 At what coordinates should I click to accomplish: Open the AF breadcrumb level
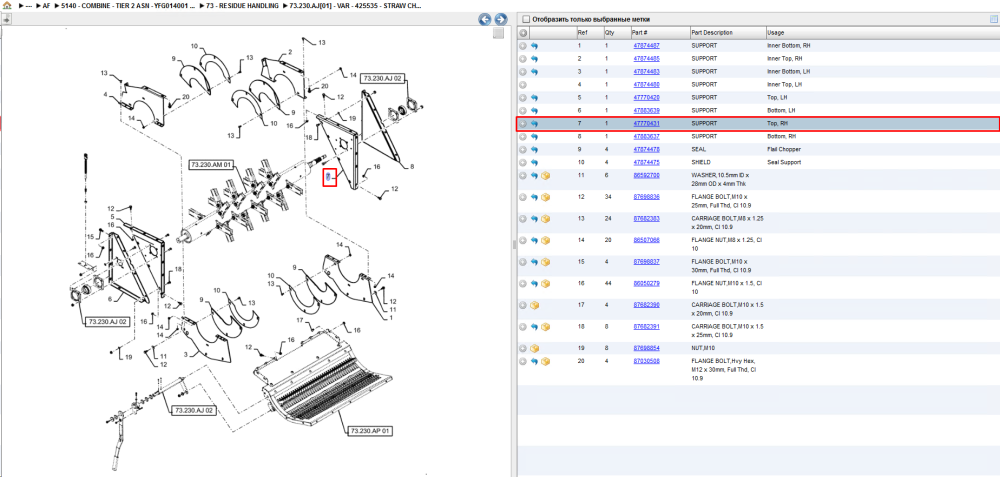coord(46,4)
